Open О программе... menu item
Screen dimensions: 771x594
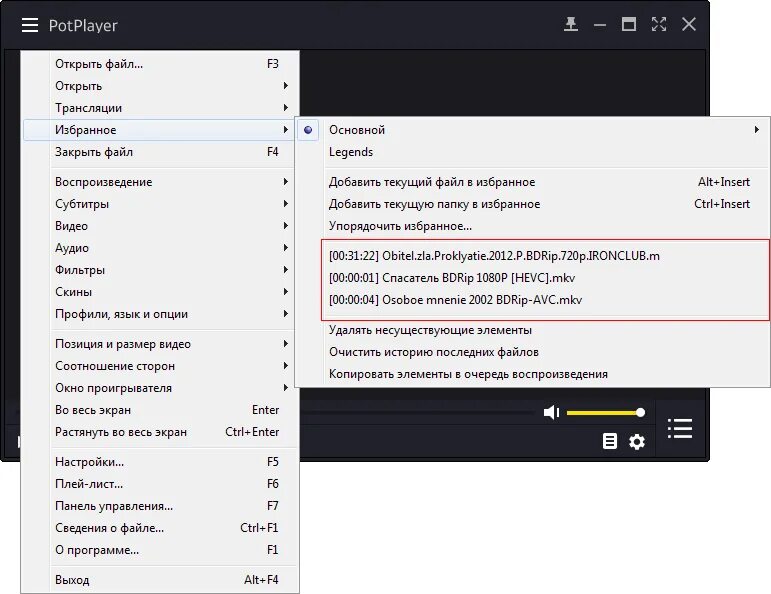[161, 550]
